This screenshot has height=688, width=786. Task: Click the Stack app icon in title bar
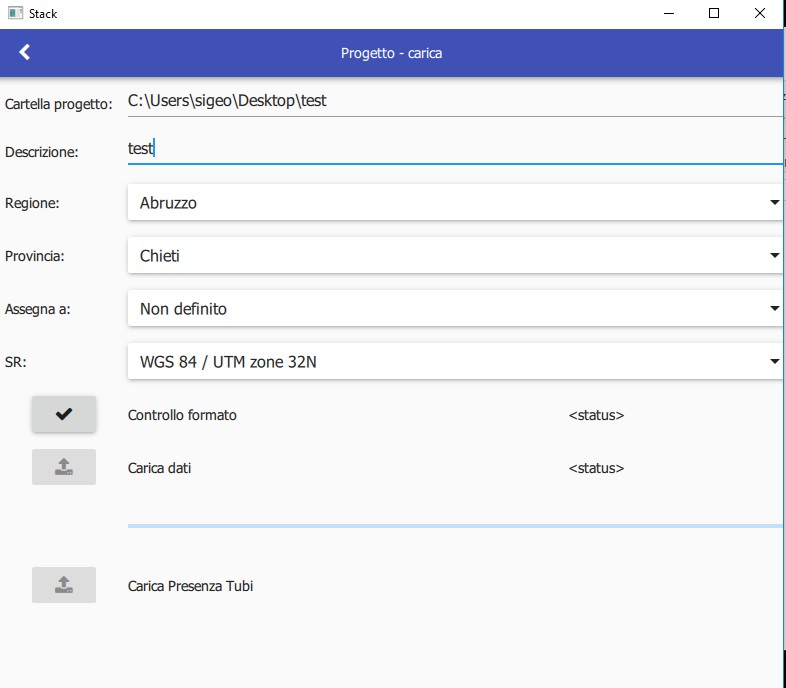tap(15, 14)
